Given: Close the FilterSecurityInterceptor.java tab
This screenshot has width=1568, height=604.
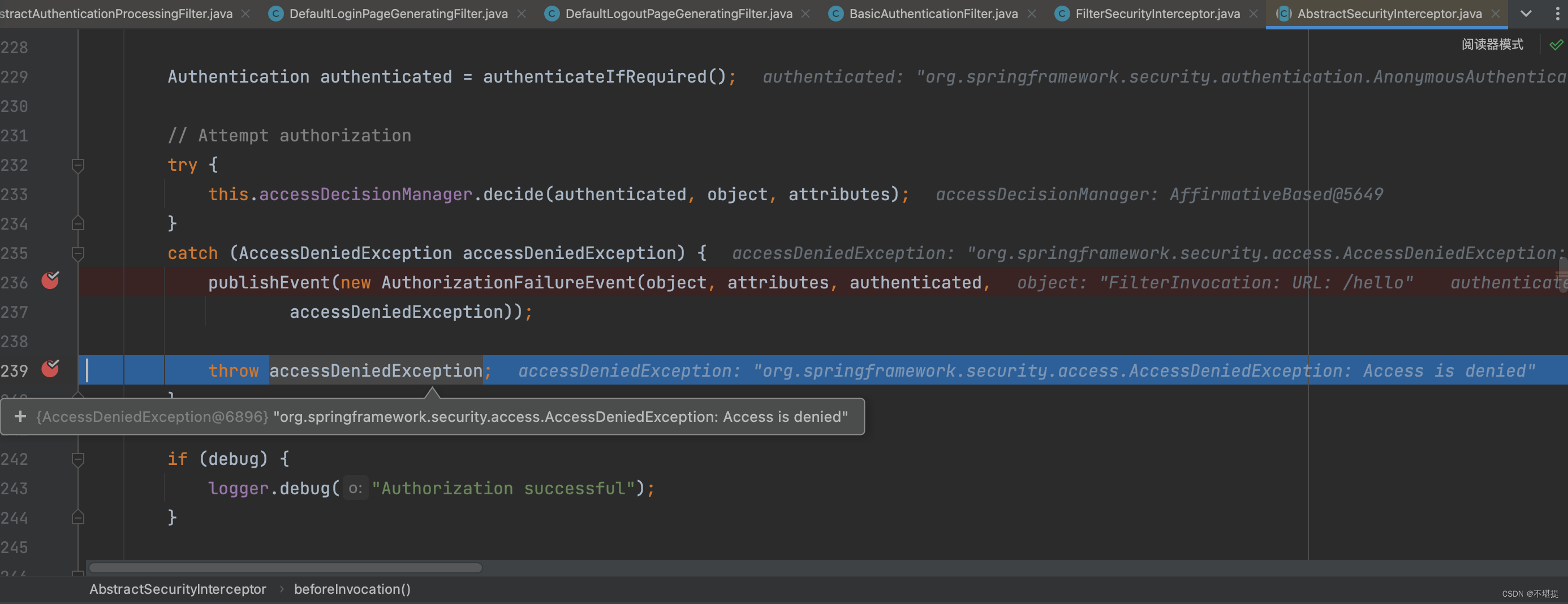Looking at the screenshot, I should tap(1253, 14).
